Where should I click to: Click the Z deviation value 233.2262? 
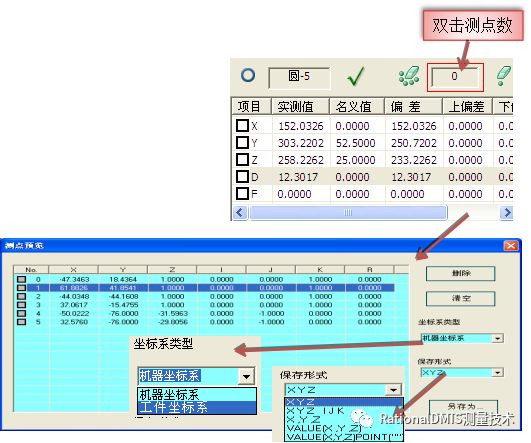click(414, 160)
